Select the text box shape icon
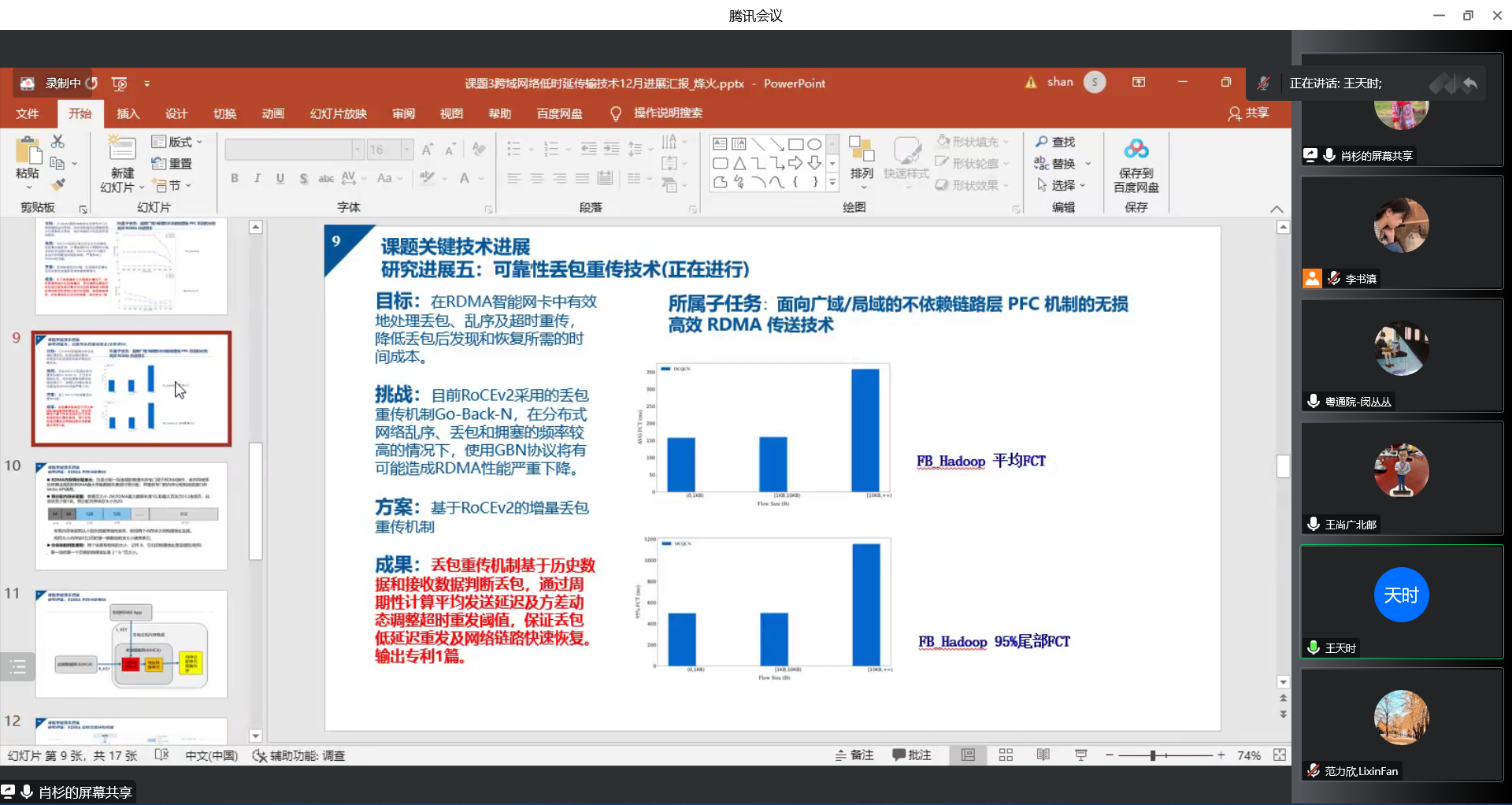1512x805 pixels. pos(720,144)
